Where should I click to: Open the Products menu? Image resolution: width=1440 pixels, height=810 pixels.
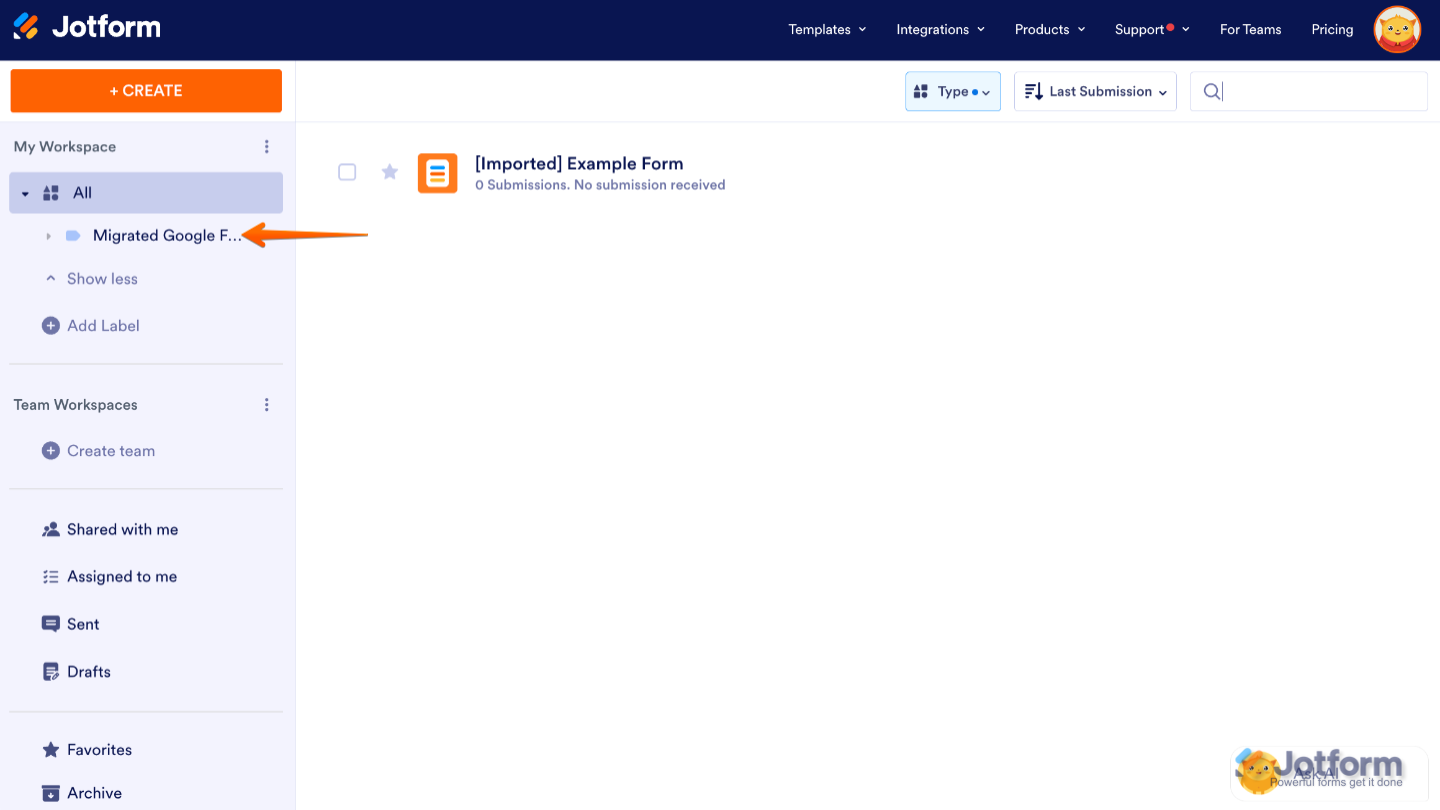pyautogui.click(x=1050, y=30)
